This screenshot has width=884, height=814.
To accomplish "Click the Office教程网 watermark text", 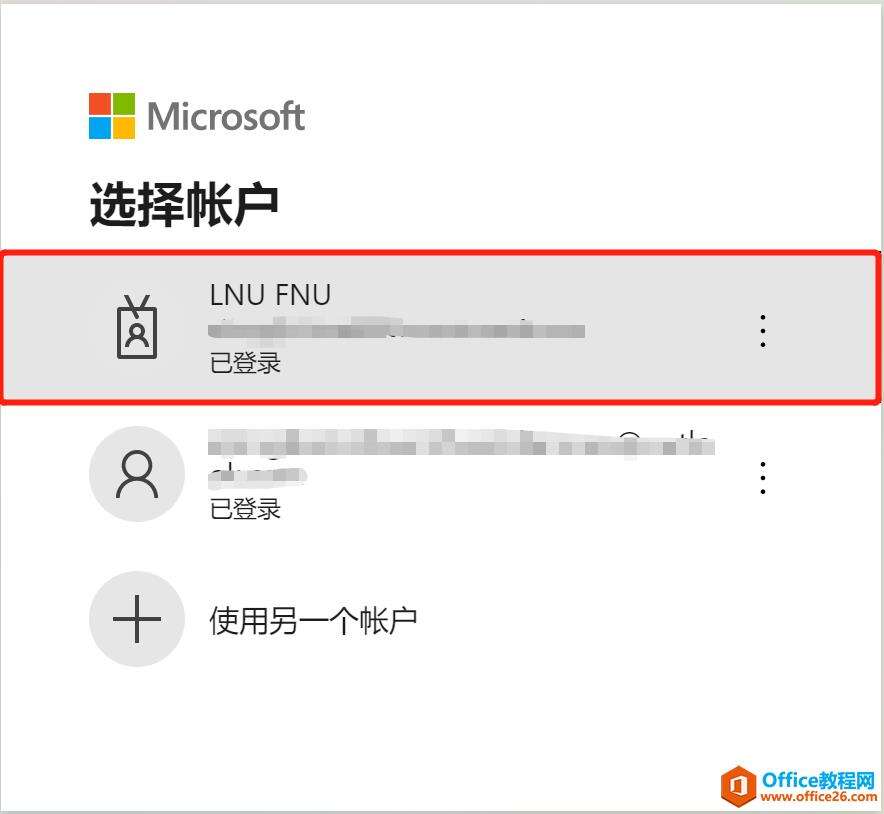I will click(818, 780).
